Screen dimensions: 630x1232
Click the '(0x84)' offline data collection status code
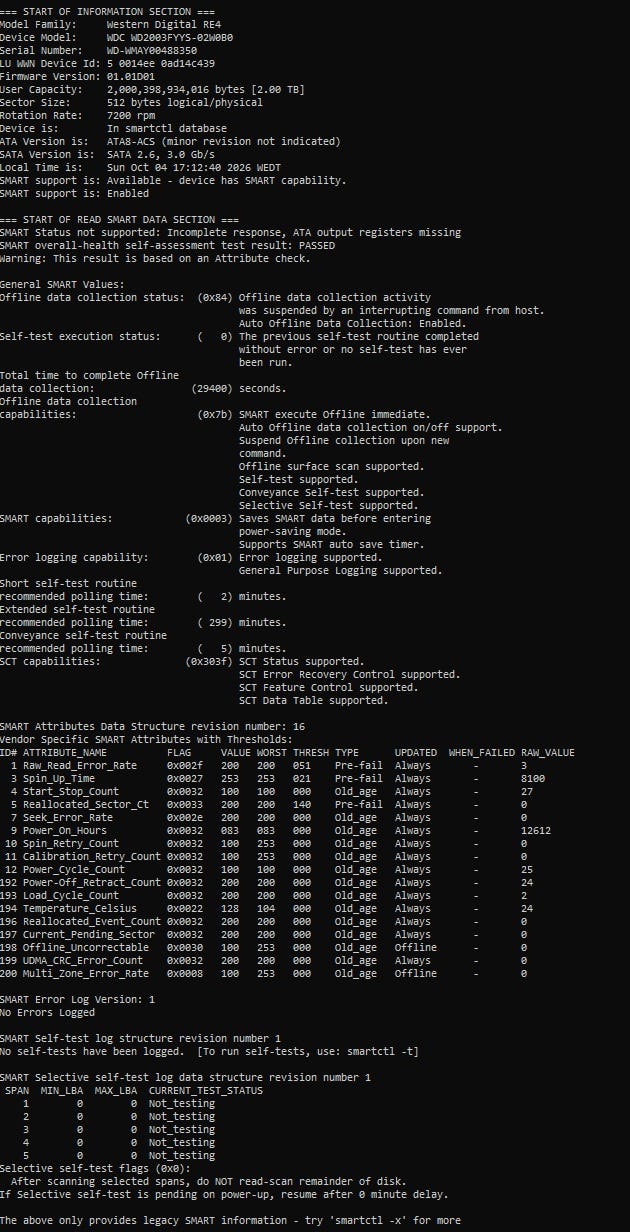pyautogui.click(x=215, y=297)
